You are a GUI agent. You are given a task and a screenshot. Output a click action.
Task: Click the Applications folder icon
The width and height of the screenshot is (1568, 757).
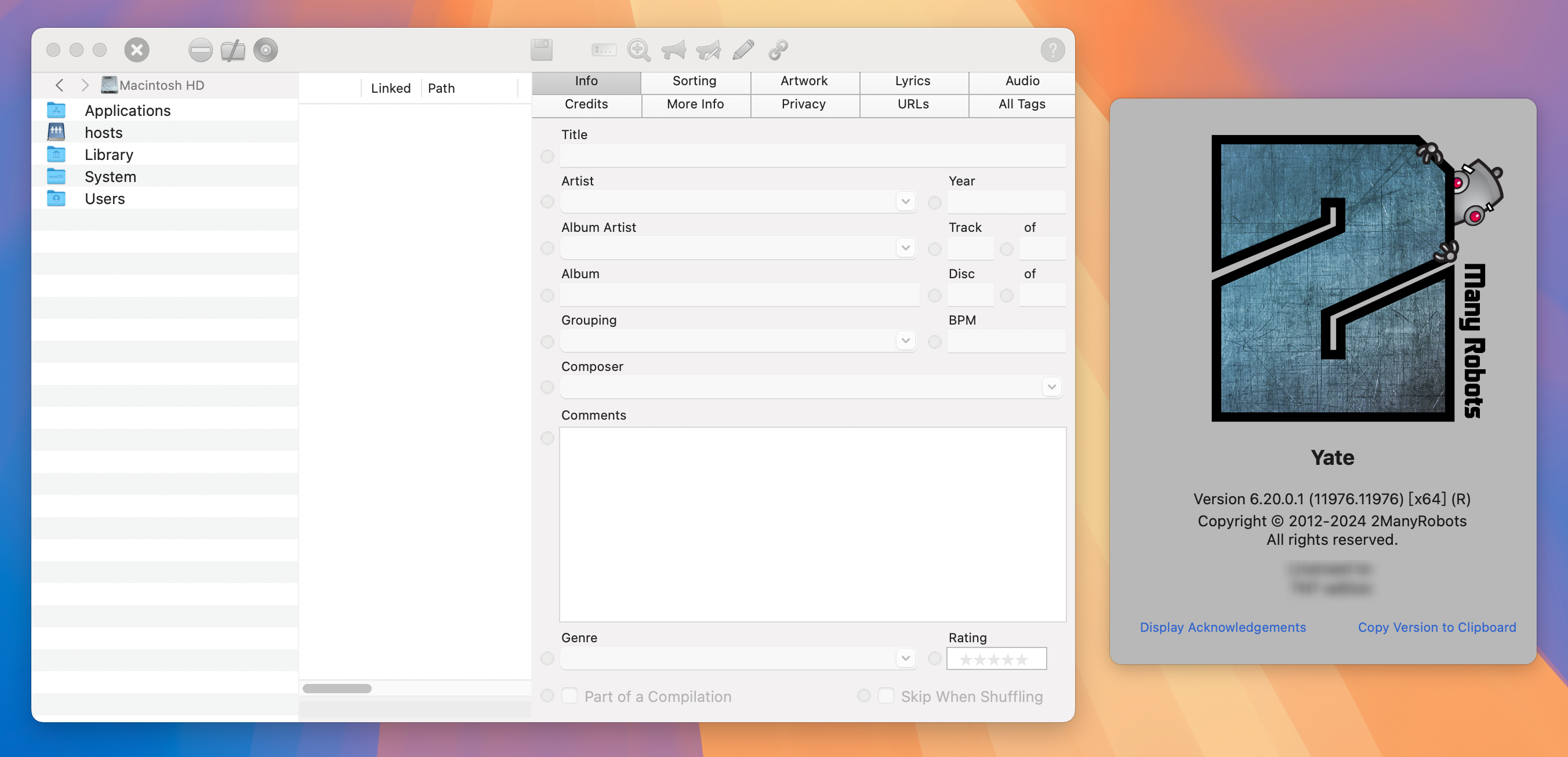pyautogui.click(x=56, y=110)
